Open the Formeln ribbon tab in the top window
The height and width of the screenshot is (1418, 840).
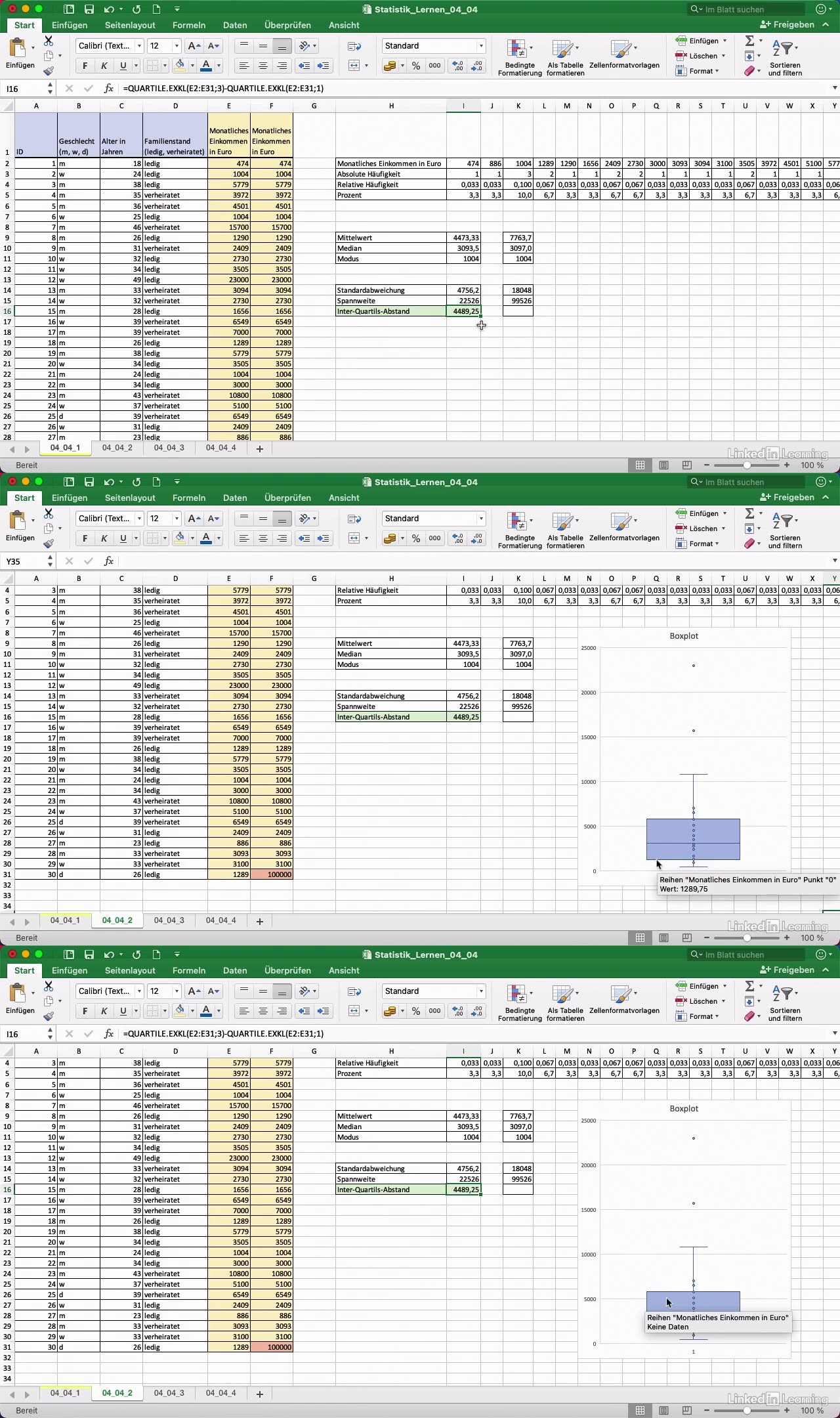click(189, 25)
